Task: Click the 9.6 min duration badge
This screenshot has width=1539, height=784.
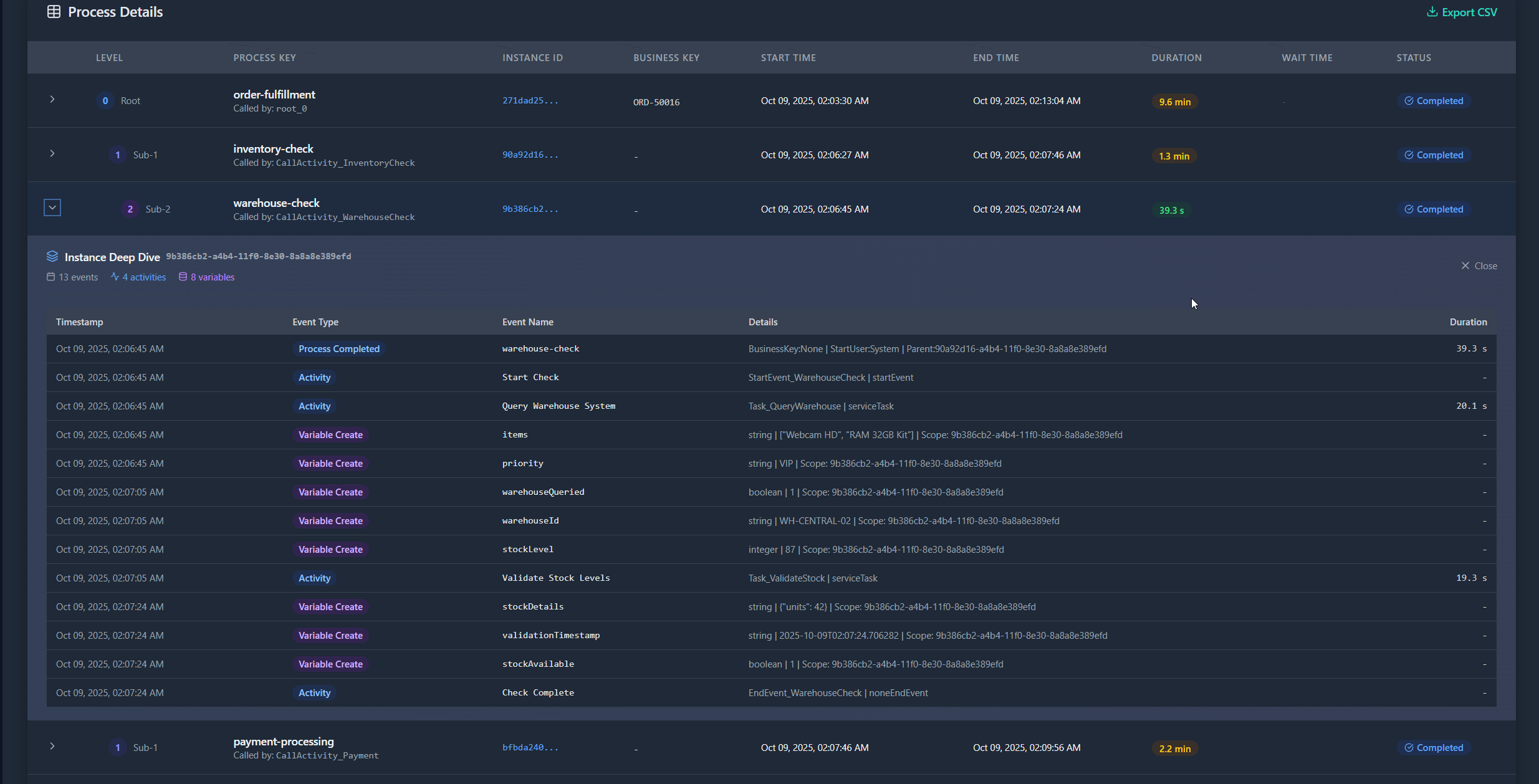Action: coord(1174,102)
